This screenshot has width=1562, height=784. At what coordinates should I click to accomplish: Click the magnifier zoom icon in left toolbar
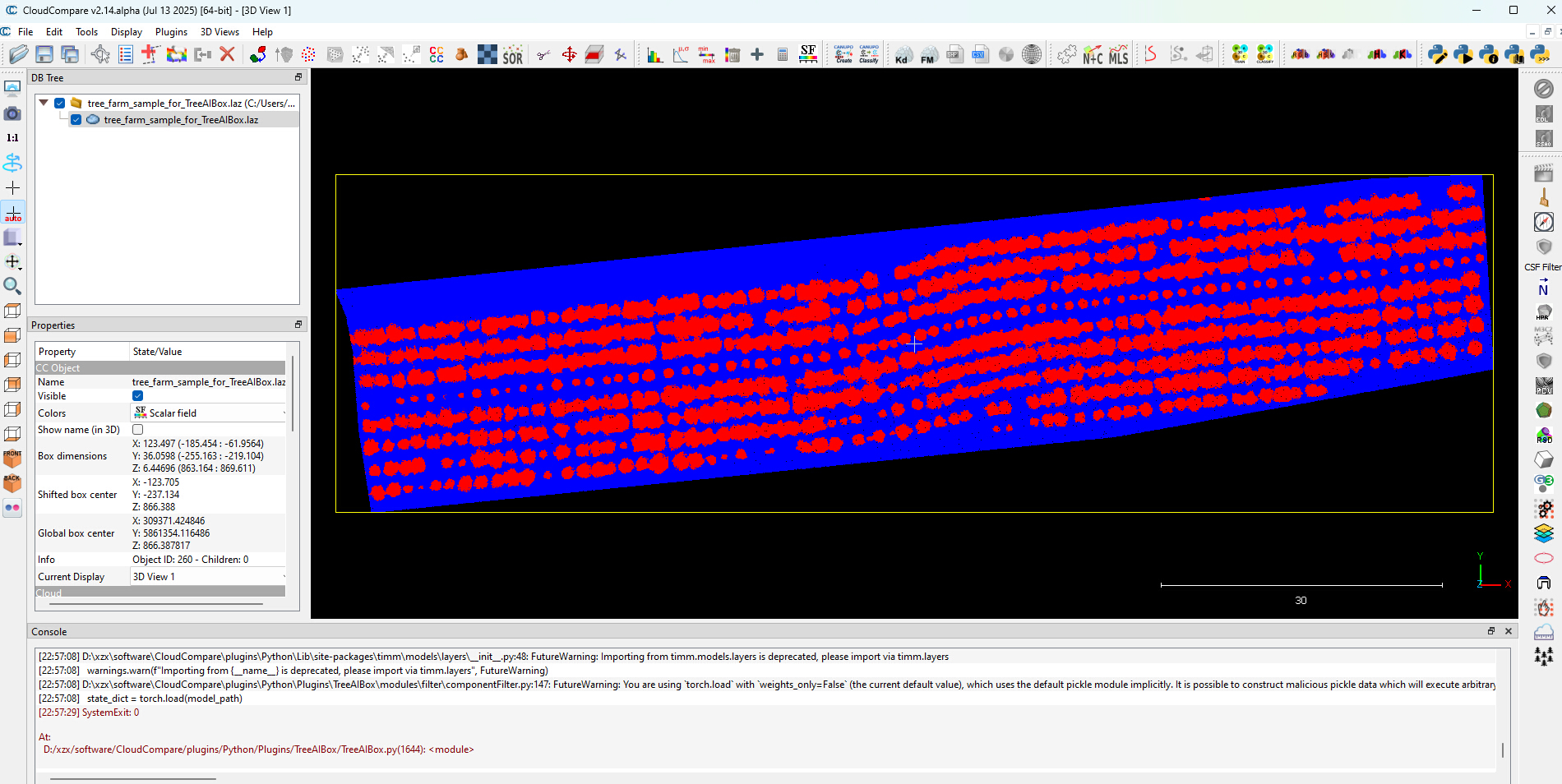pyautogui.click(x=12, y=286)
